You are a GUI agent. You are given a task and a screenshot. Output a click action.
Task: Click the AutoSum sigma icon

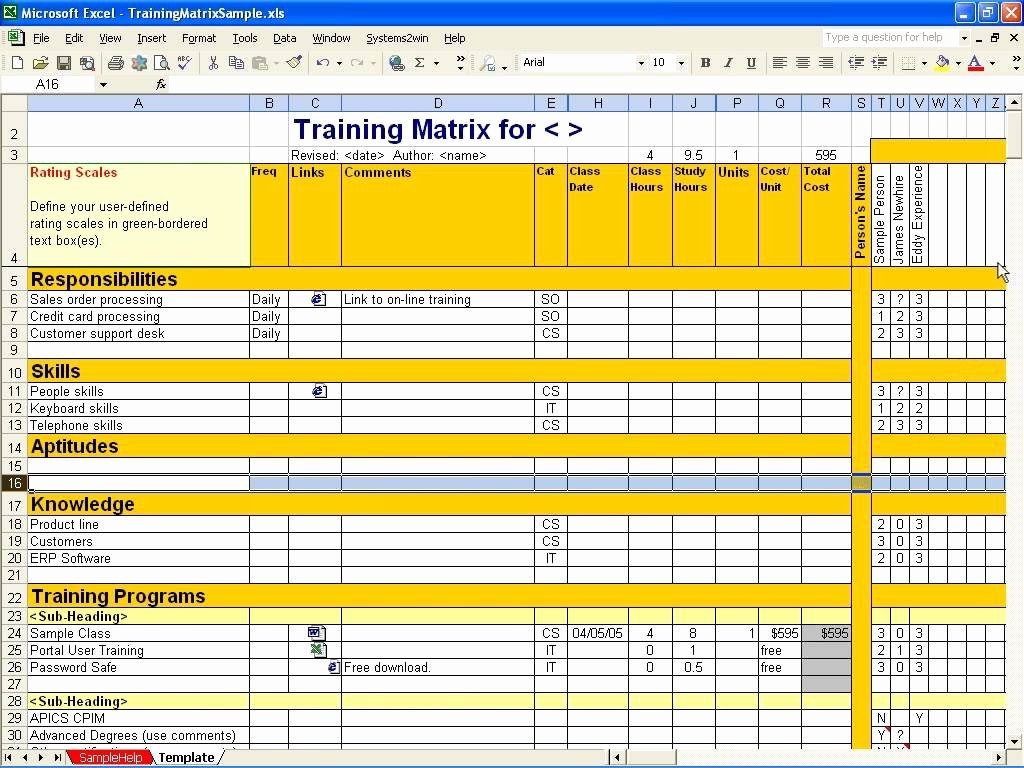tap(420, 63)
